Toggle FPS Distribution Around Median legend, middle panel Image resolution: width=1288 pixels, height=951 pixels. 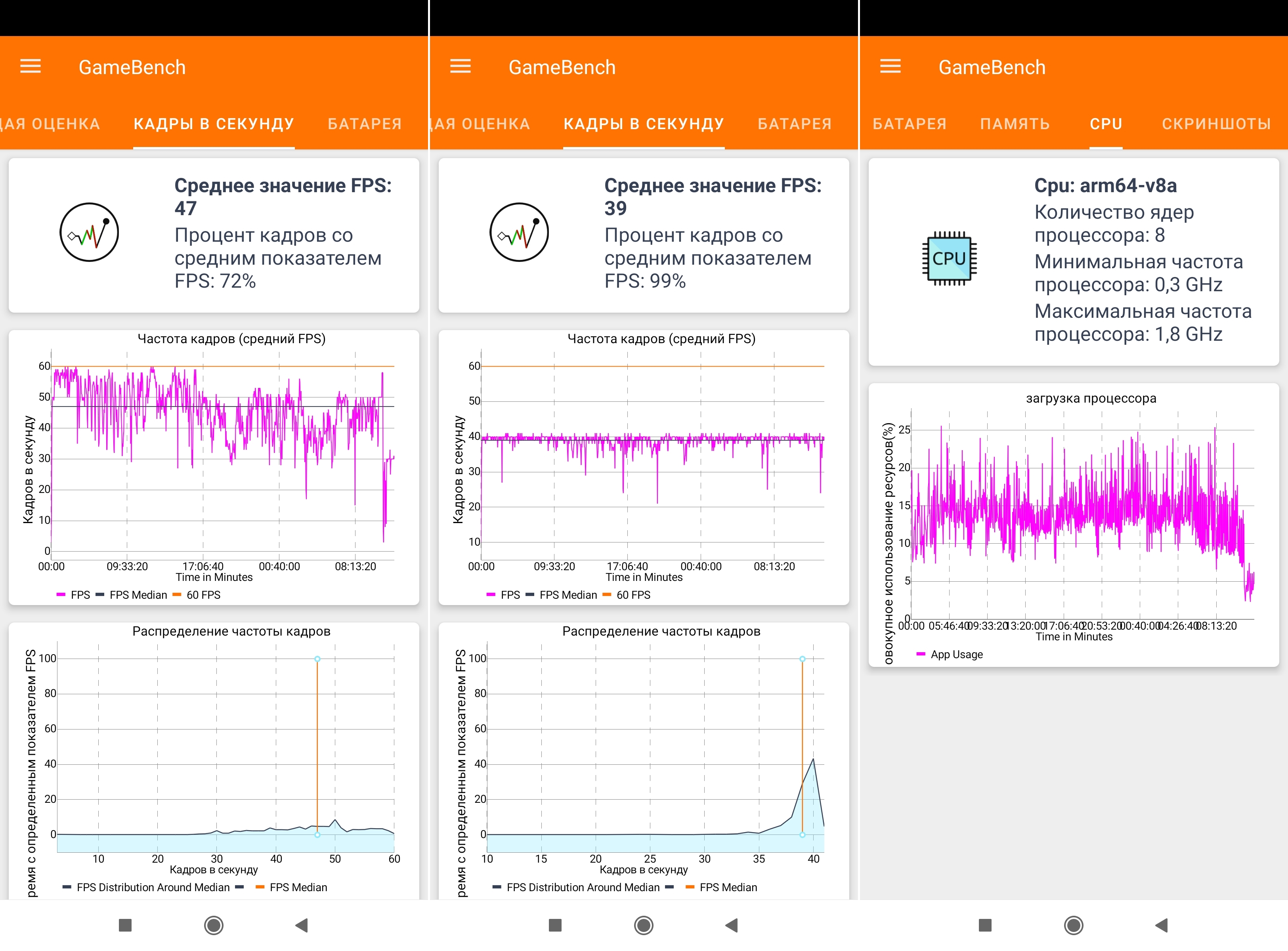point(582,887)
